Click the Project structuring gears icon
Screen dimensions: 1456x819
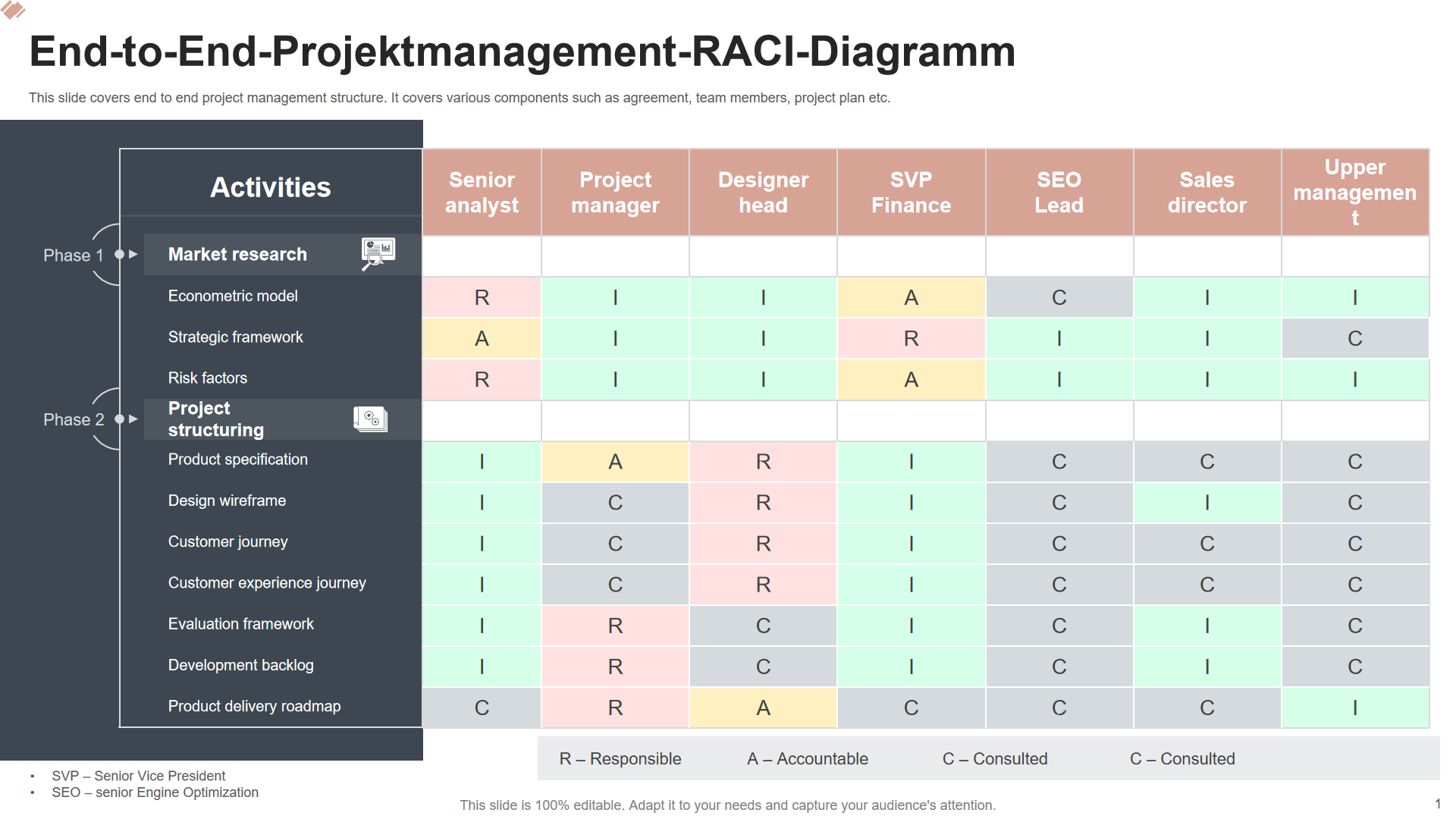(370, 419)
